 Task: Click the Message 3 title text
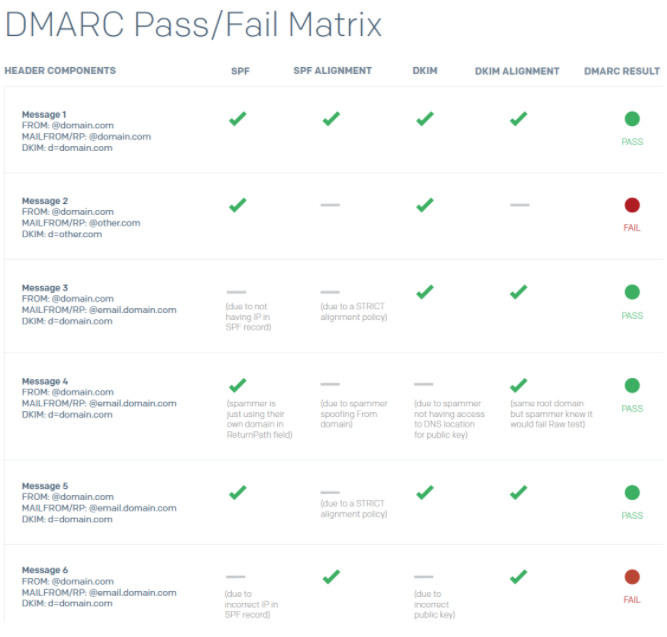pyautogui.click(x=45, y=288)
